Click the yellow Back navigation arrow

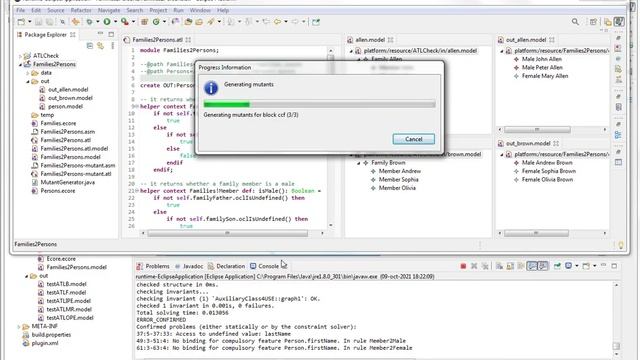(278, 22)
